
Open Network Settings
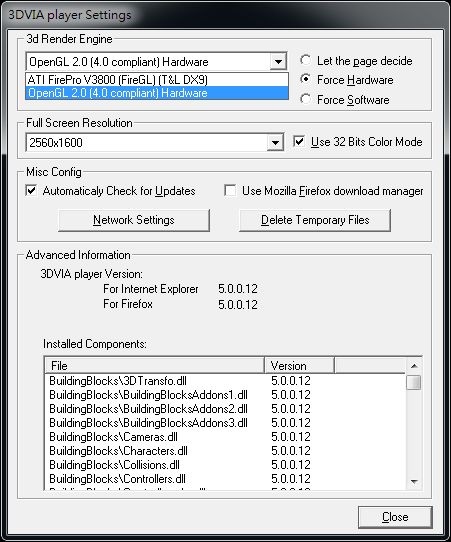pyautogui.click(x=134, y=220)
